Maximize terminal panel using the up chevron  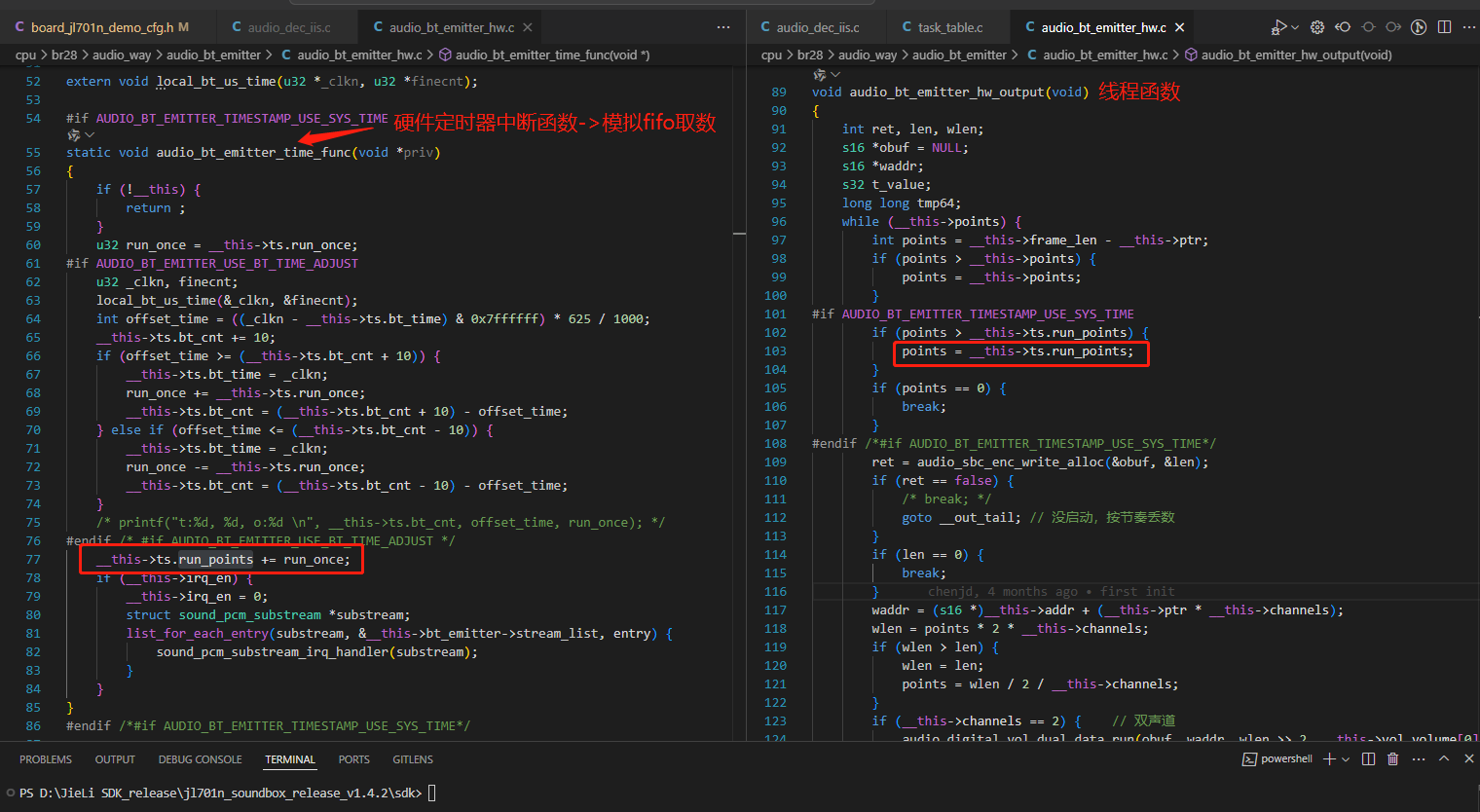pos(1444,758)
